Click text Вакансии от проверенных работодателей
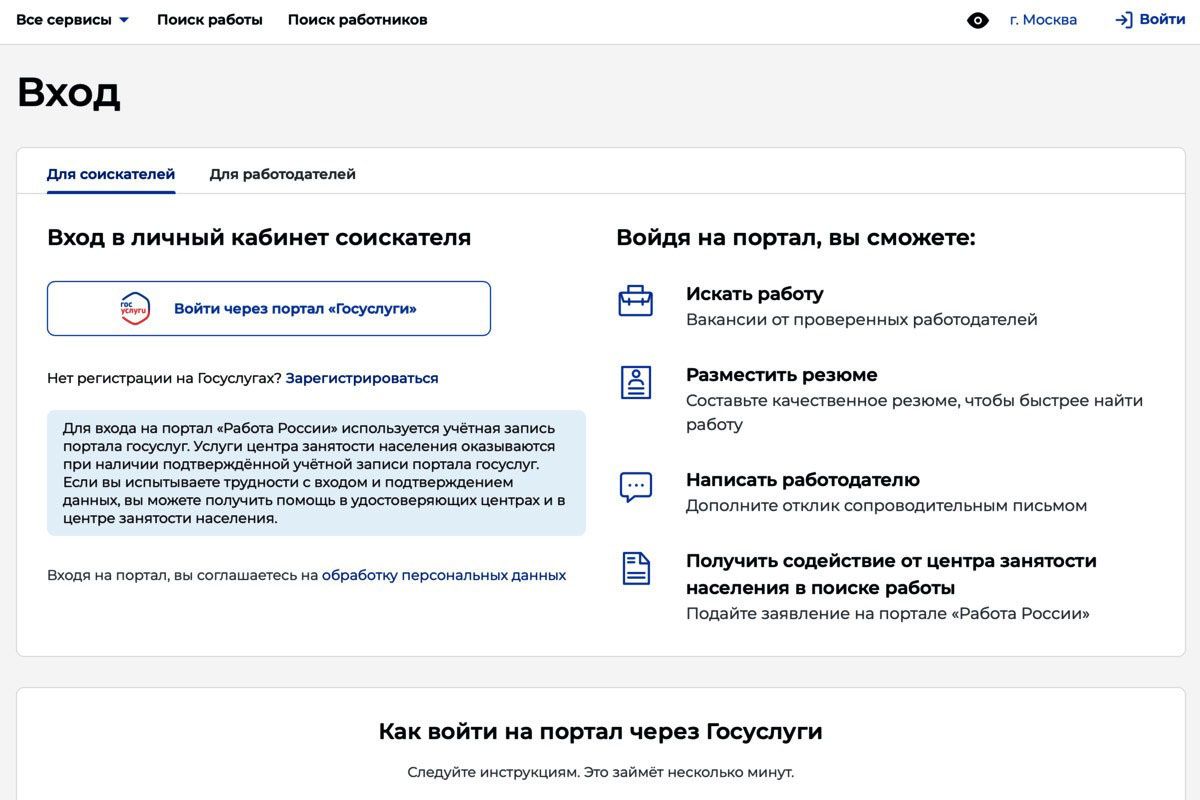 (x=862, y=320)
